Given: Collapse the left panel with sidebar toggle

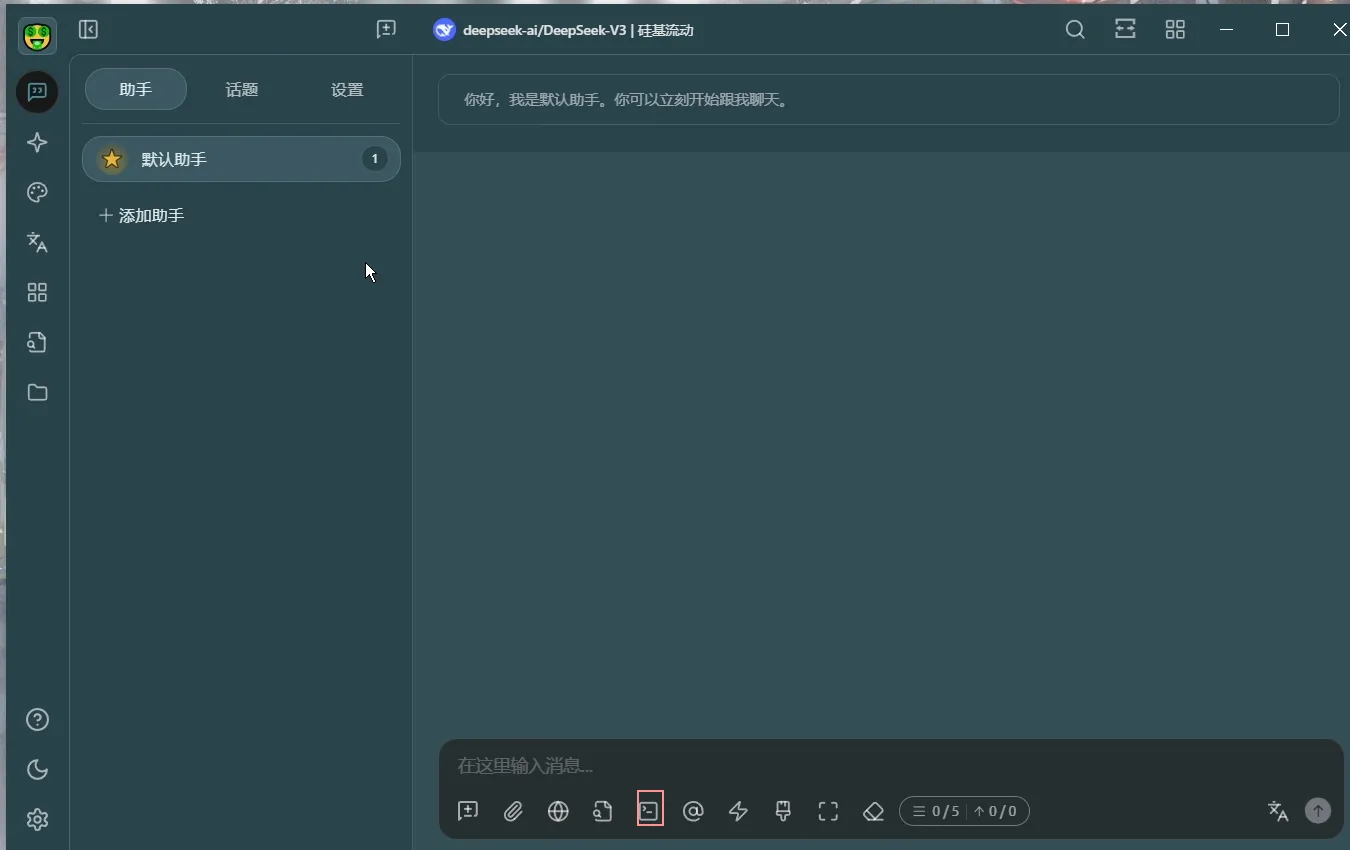Looking at the screenshot, I should 88,30.
